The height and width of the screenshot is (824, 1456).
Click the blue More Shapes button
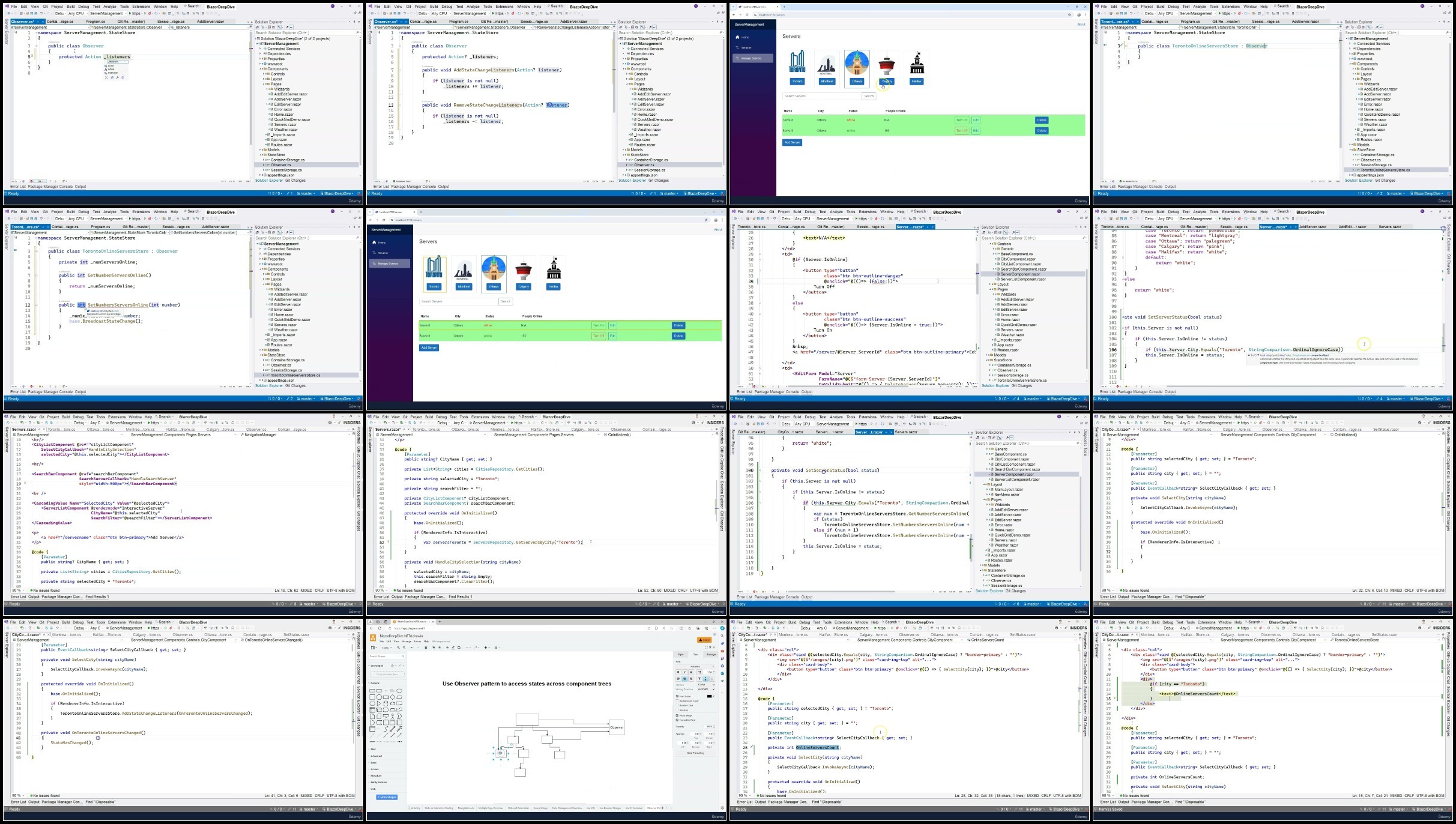[387, 798]
